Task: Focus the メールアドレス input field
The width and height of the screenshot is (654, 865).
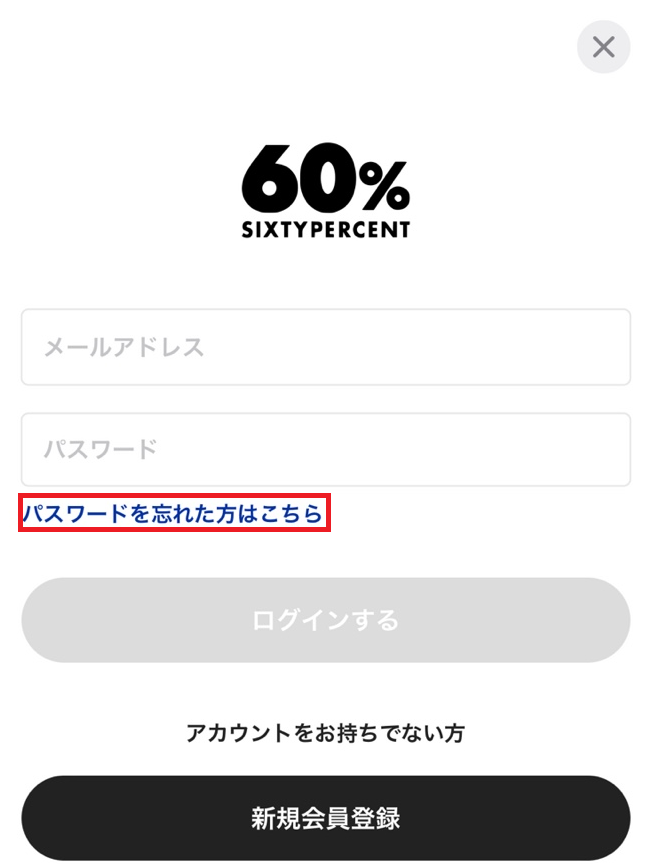Action: click(326, 347)
